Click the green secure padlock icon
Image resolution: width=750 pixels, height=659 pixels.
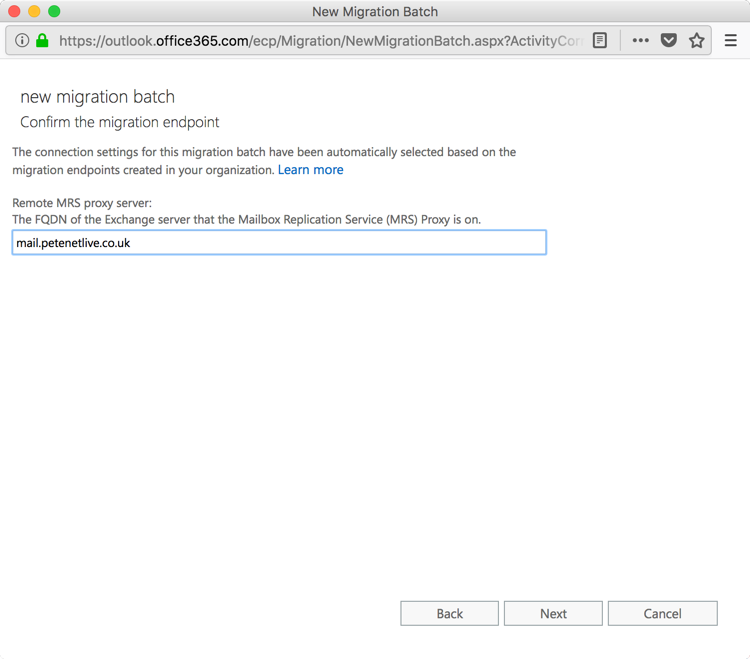pyautogui.click(x=43, y=41)
